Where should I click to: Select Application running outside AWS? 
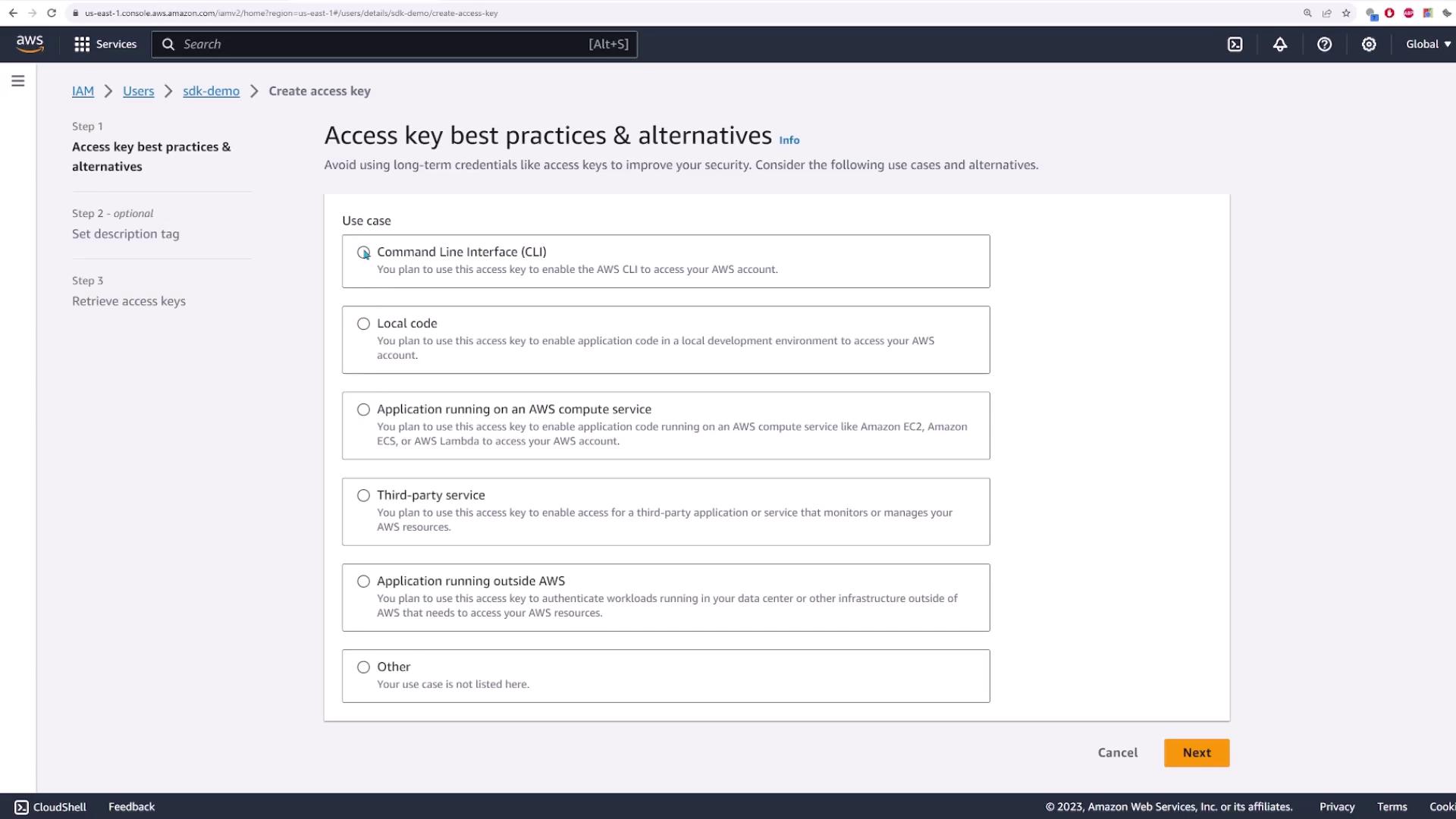tap(364, 582)
